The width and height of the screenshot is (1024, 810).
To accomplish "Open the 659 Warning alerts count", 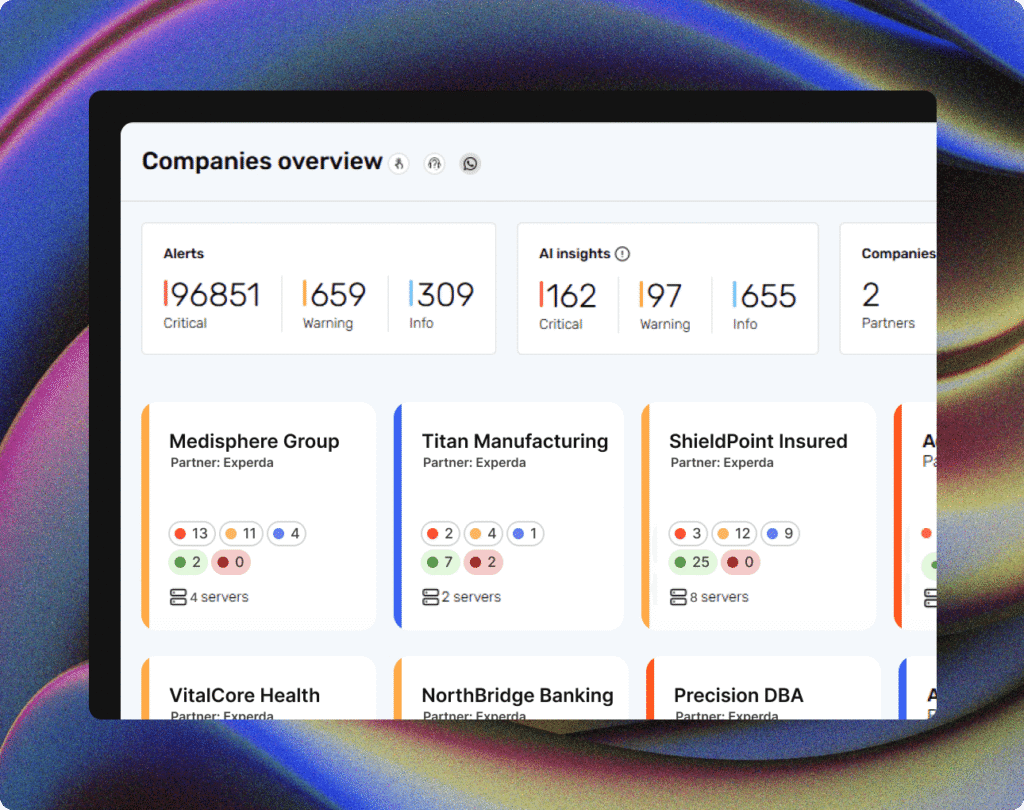I will point(334,304).
